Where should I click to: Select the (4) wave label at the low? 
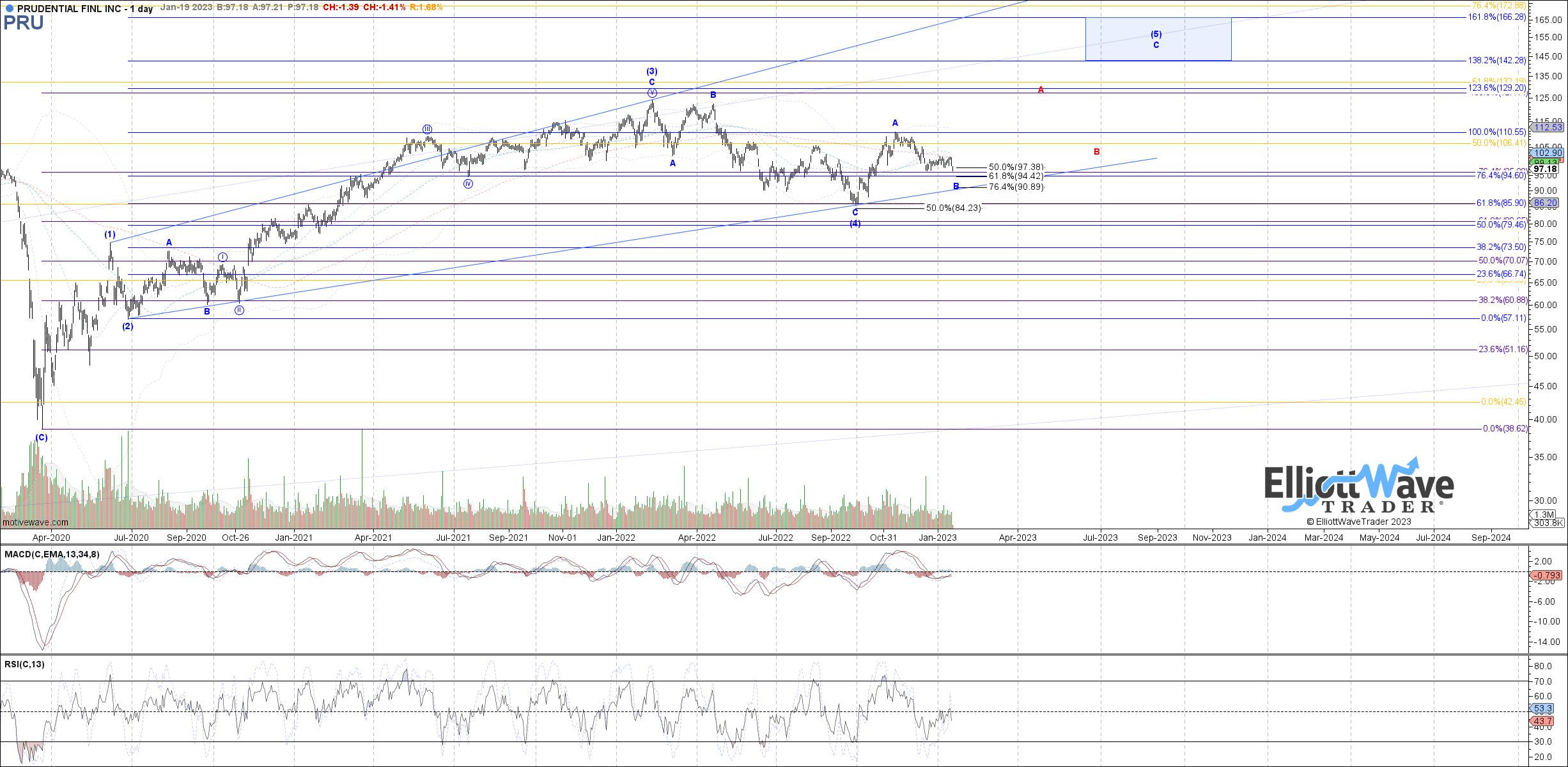click(x=855, y=224)
